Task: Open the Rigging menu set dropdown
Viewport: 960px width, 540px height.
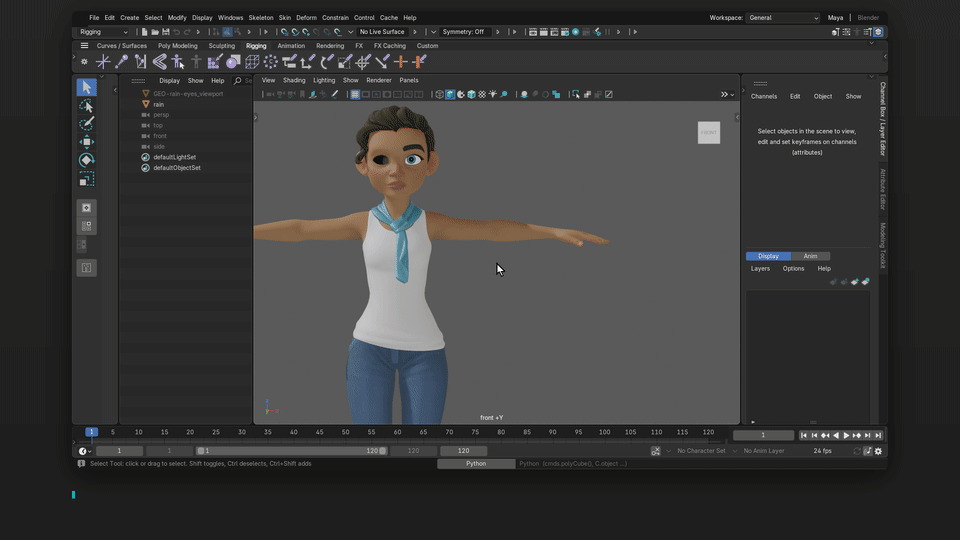Action: click(103, 32)
